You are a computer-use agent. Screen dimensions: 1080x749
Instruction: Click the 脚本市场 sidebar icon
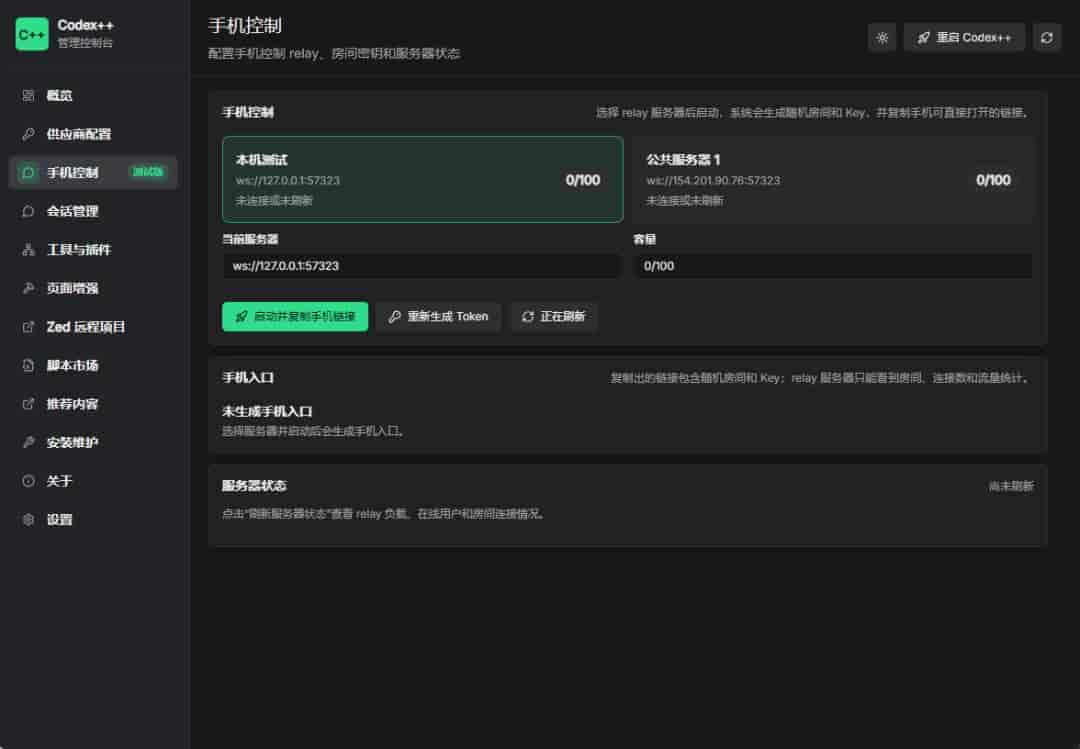[x=28, y=366]
